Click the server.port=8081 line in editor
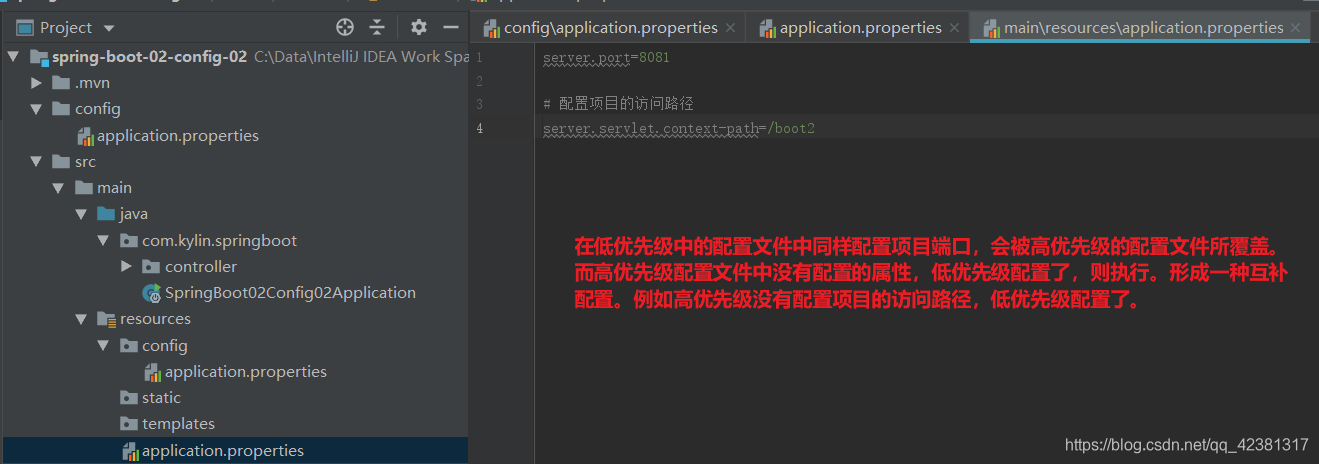 pyautogui.click(x=606, y=58)
